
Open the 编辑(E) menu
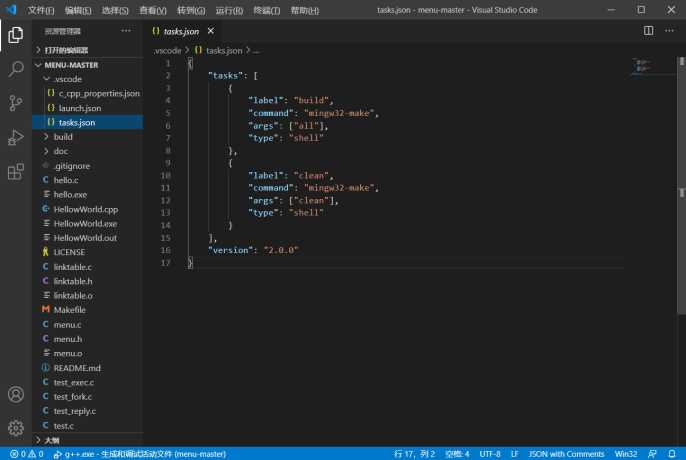[78, 10]
